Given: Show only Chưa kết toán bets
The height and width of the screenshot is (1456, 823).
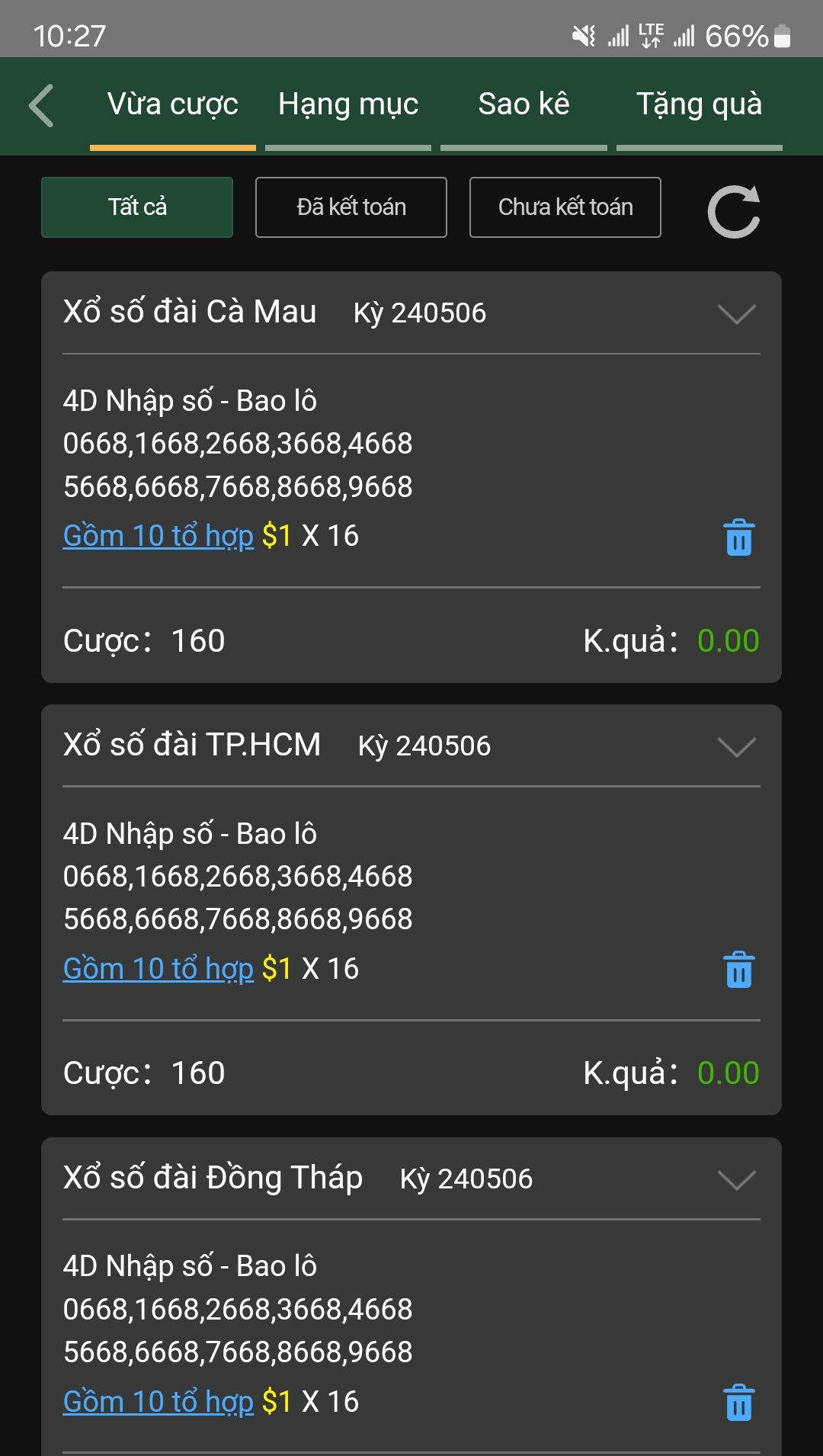Looking at the screenshot, I should tap(565, 207).
